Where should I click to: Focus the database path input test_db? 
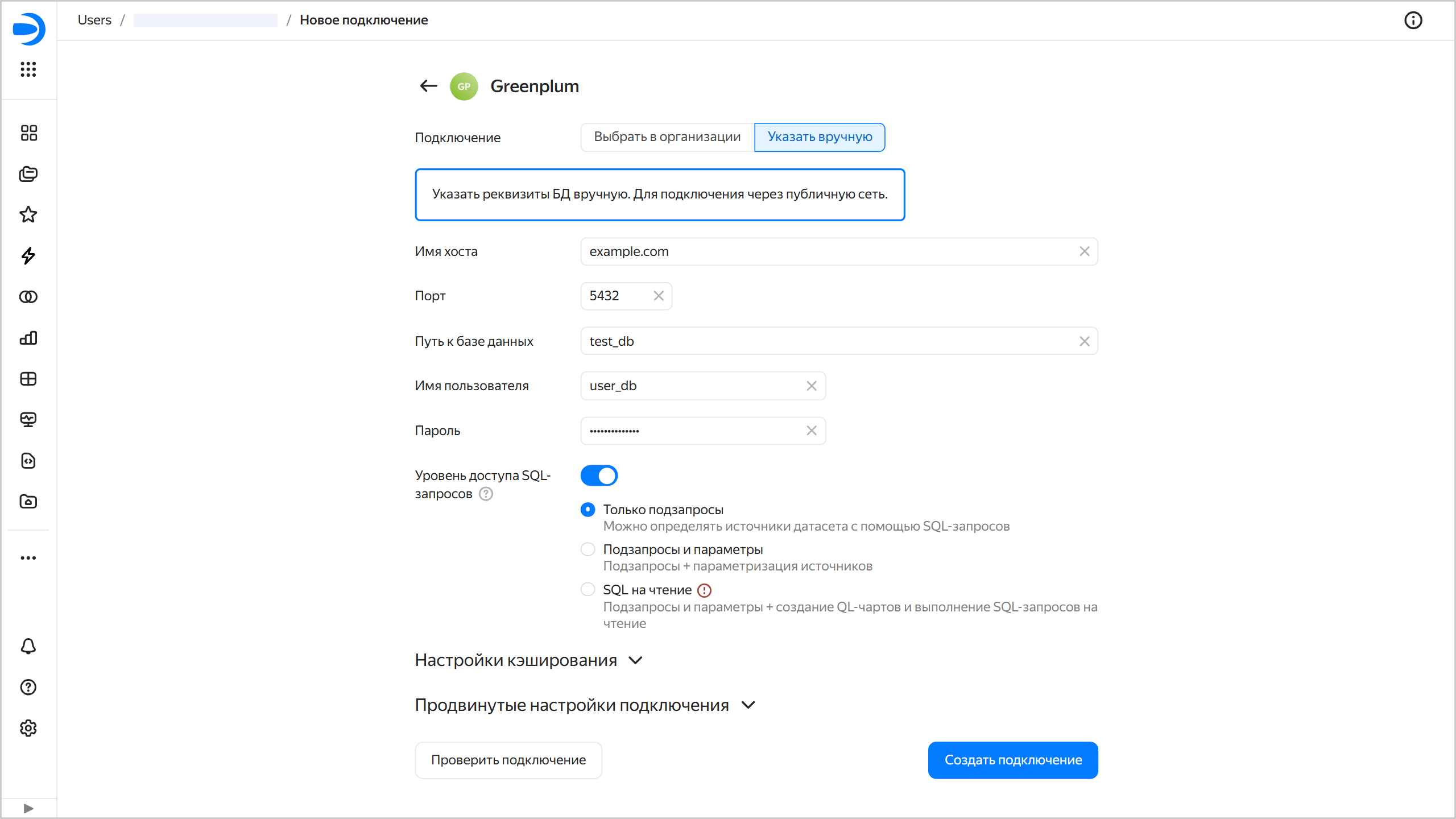tap(839, 341)
